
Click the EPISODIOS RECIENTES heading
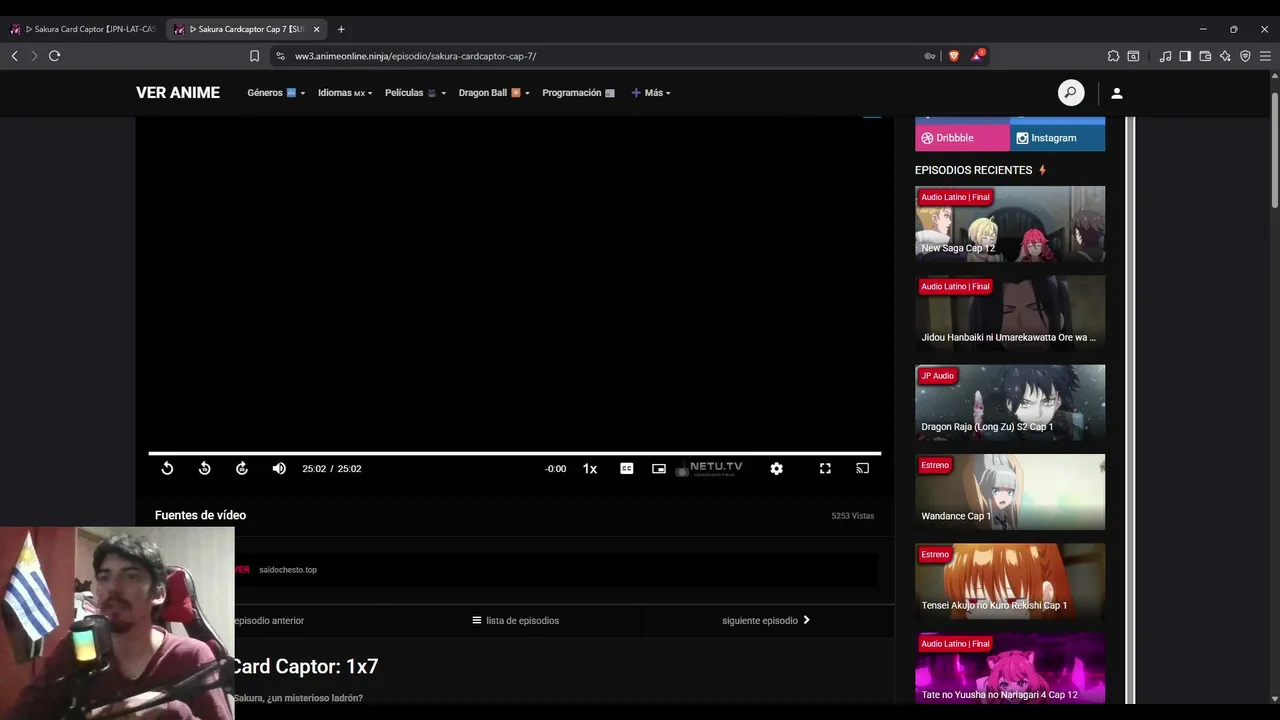973,170
